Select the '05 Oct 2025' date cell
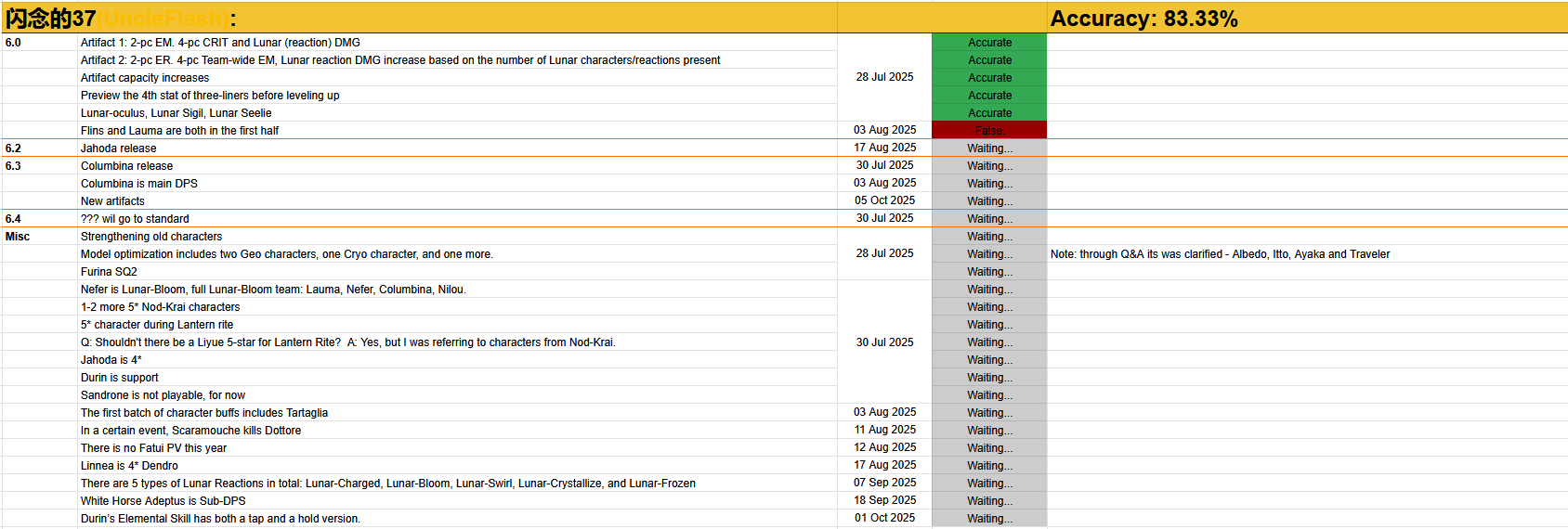Viewport: 1568px width, 529px height. pos(884,200)
